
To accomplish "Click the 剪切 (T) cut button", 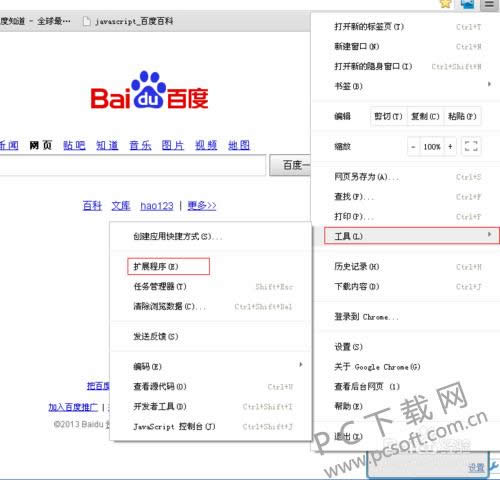I will pos(388,116).
